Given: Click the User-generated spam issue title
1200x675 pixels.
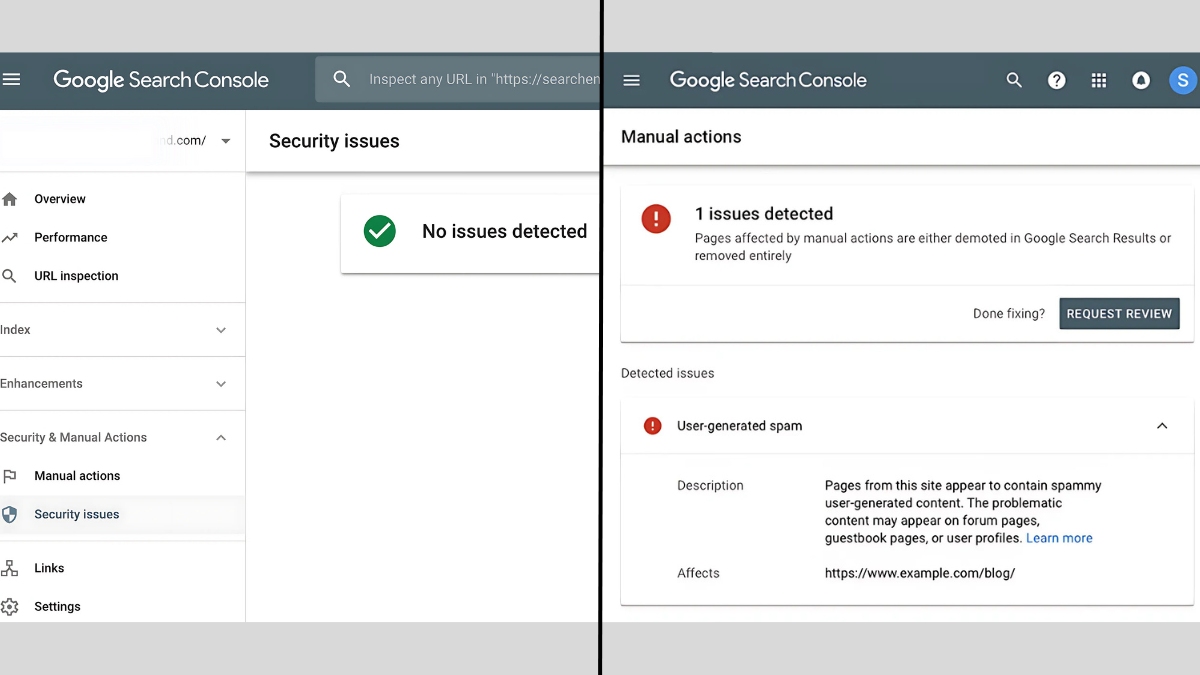Looking at the screenshot, I should [740, 426].
